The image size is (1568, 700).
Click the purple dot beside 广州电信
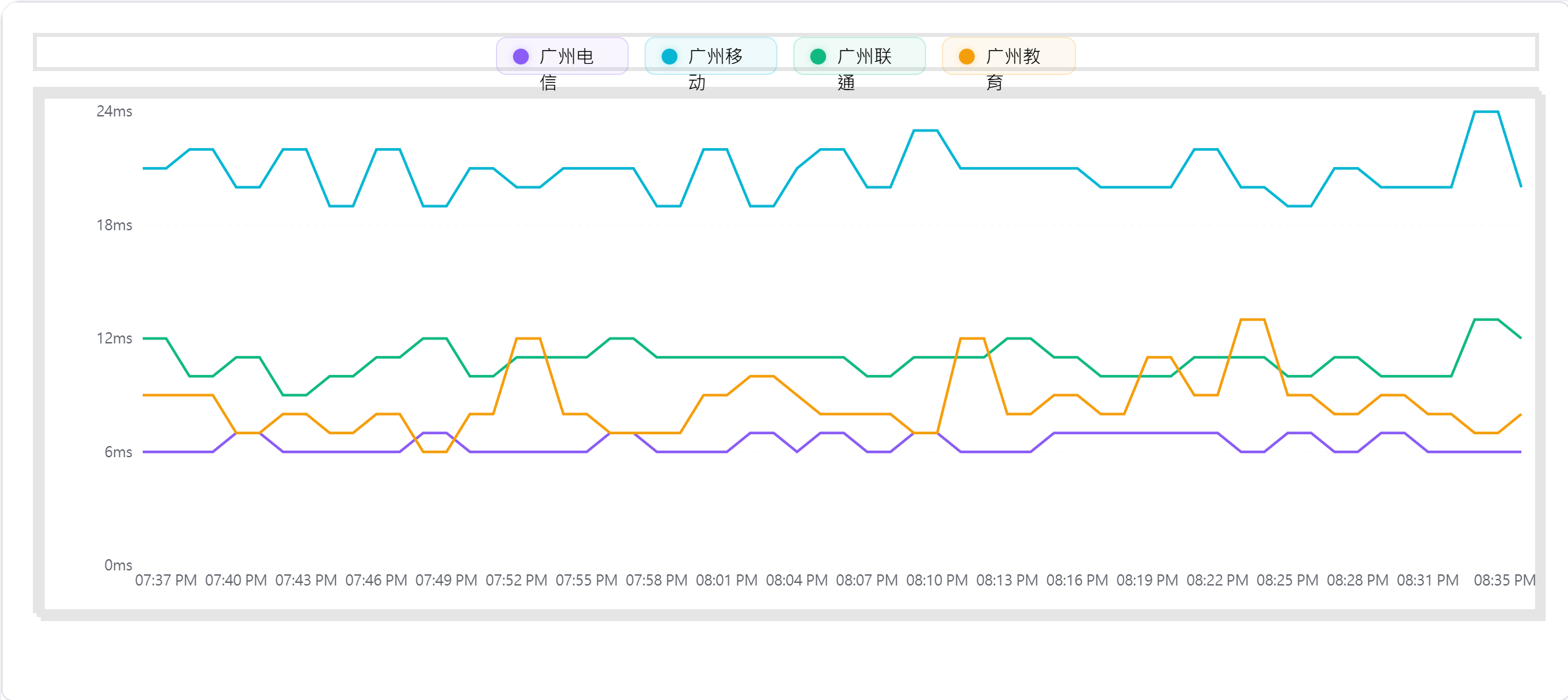pos(521,57)
